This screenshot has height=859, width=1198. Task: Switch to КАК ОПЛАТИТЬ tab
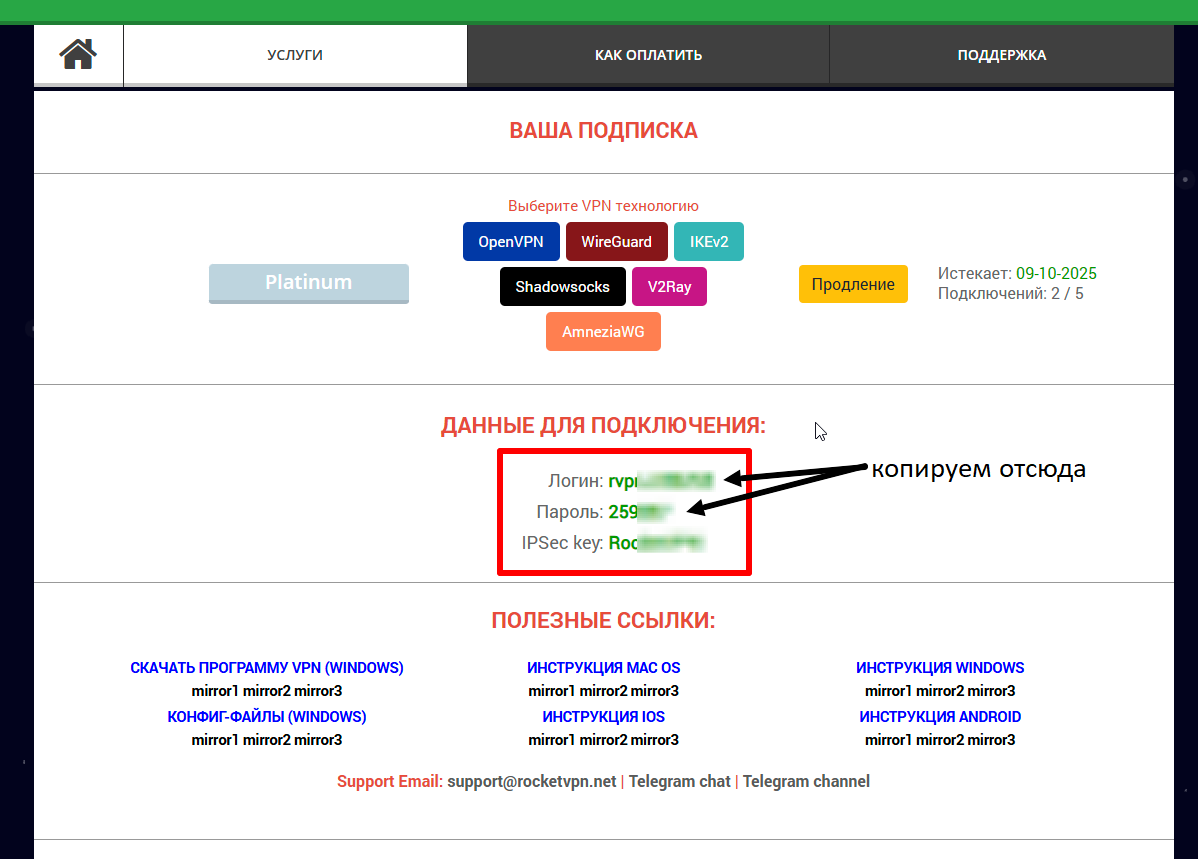point(648,55)
